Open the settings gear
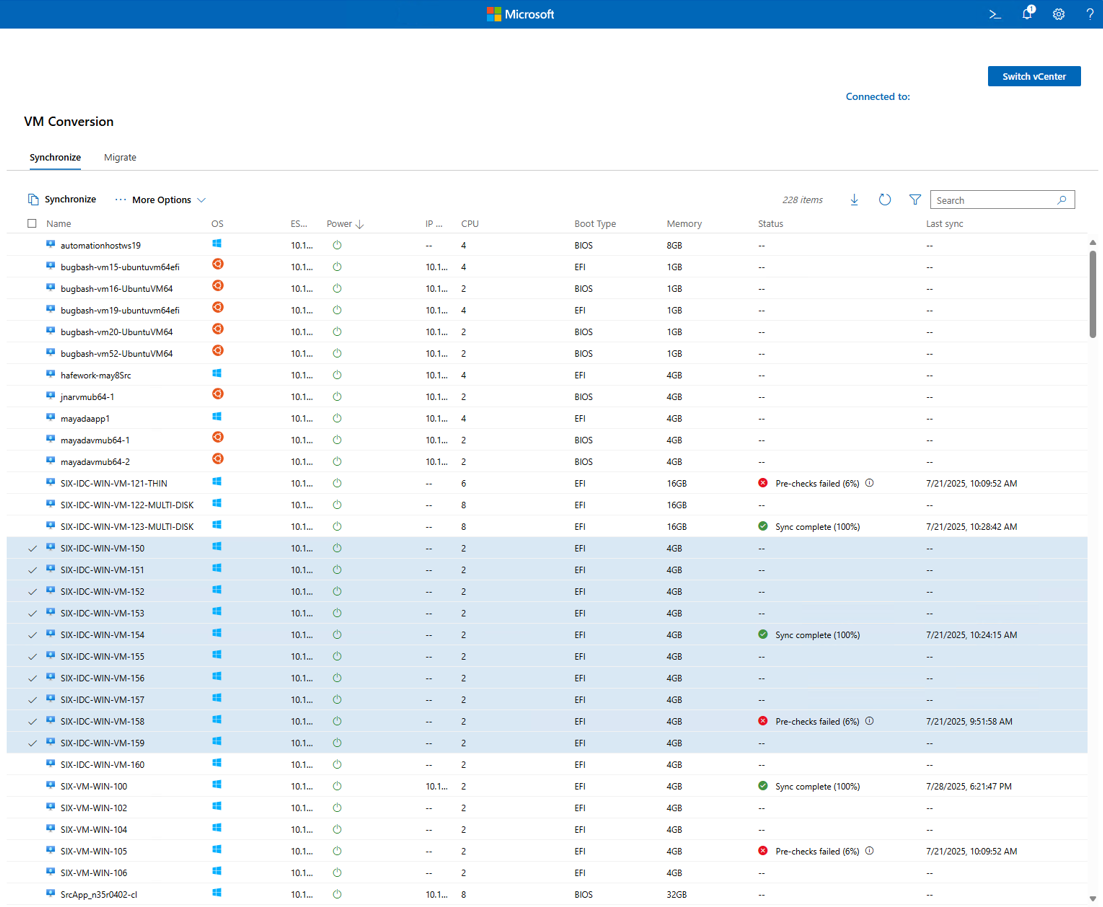This screenshot has width=1103, height=907. 1059,14
